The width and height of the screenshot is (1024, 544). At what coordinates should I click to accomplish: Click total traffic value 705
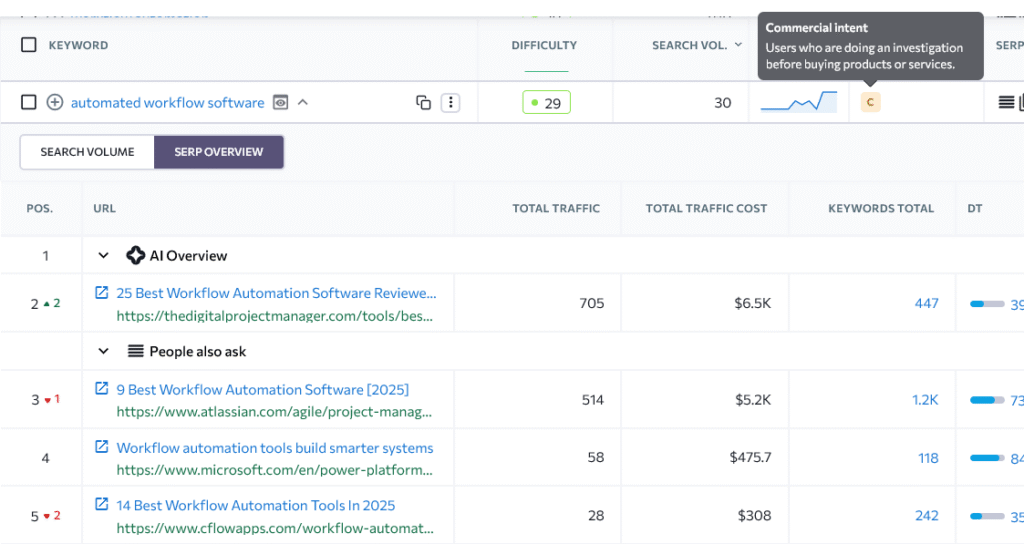pos(592,303)
